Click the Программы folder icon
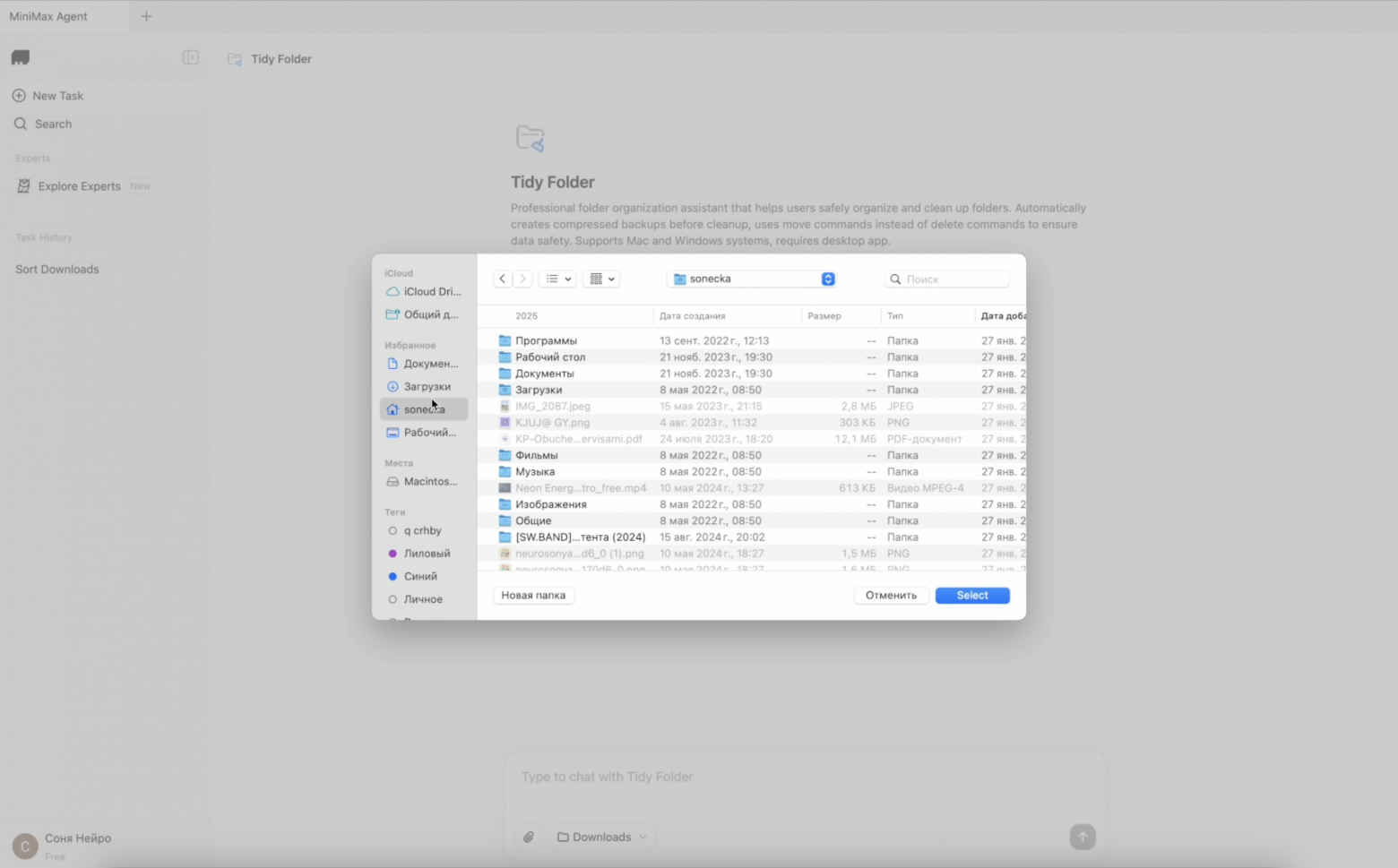The width and height of the screenshot is (1398, 868). (505, 340)
